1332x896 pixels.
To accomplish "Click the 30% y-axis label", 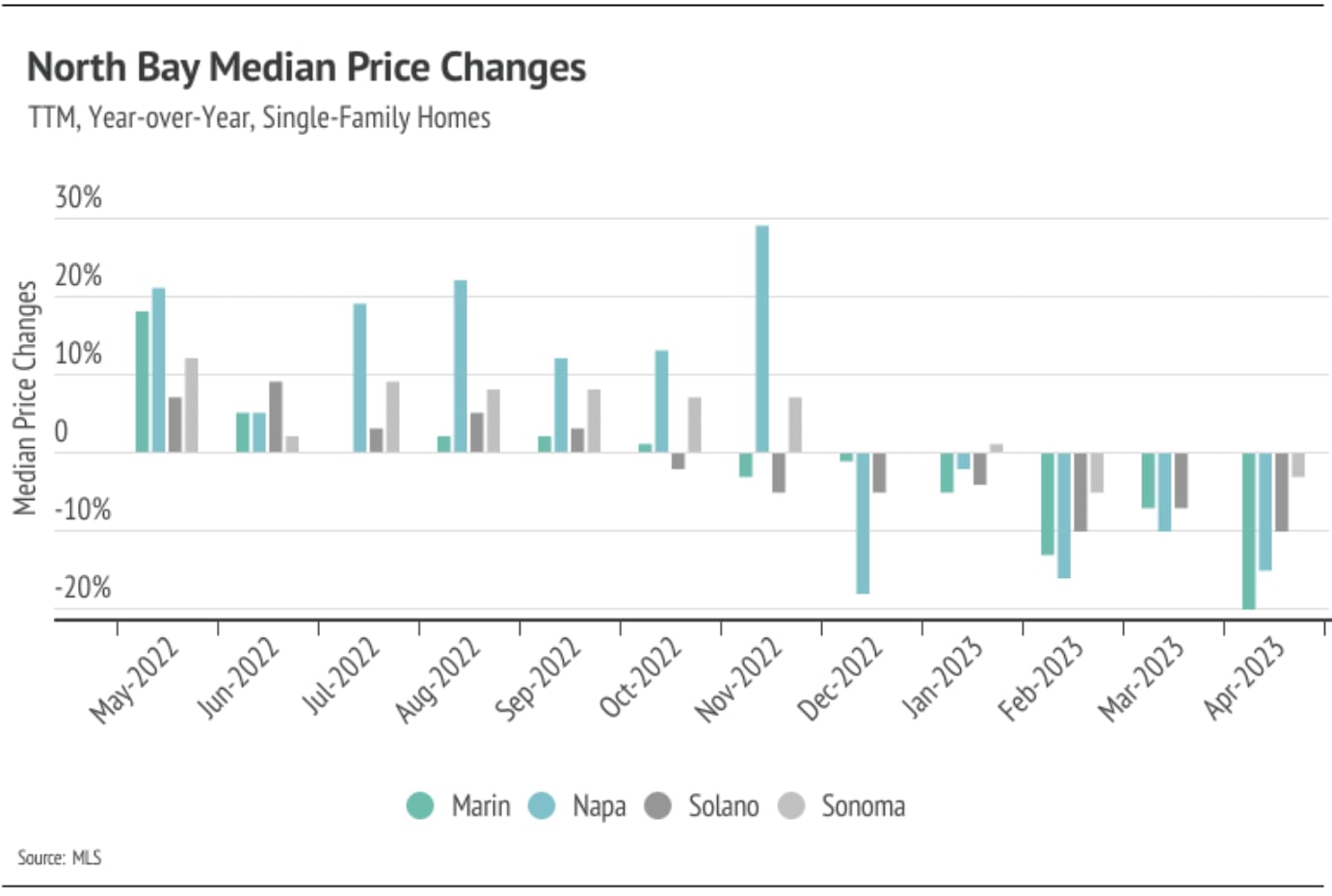I will [78, 198].
